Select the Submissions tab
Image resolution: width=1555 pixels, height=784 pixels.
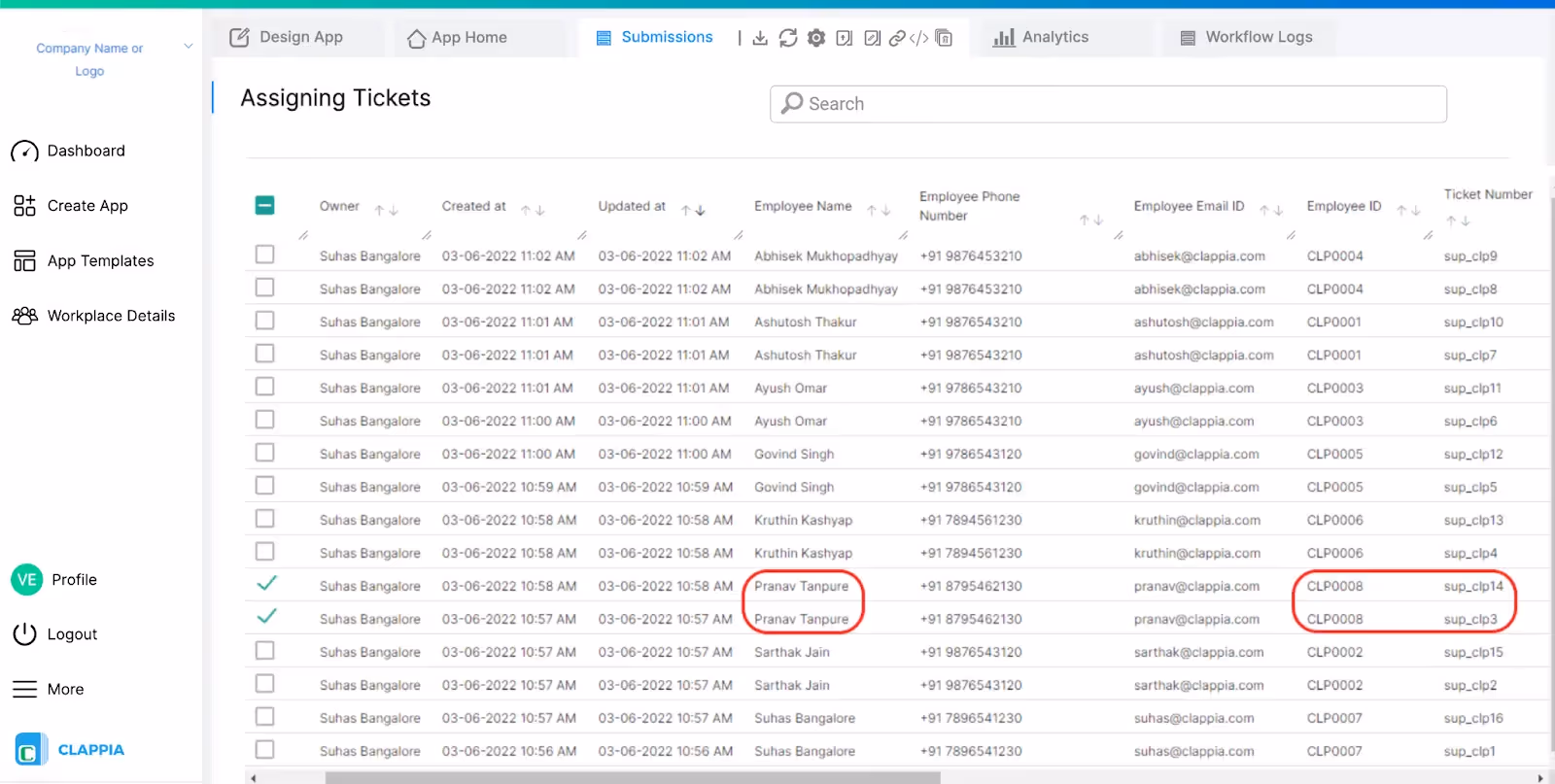(x=654, y=37)
